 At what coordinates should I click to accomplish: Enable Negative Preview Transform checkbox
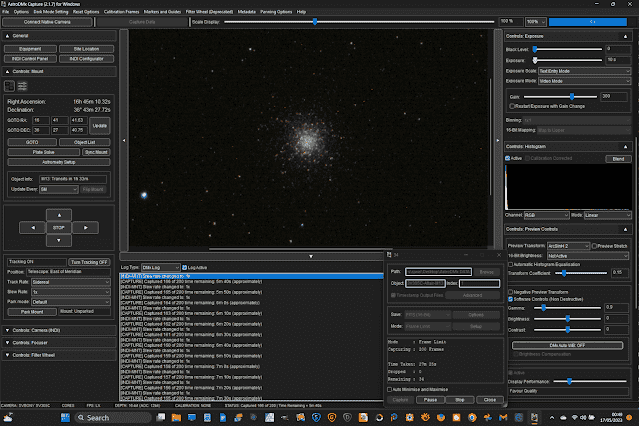511,290
